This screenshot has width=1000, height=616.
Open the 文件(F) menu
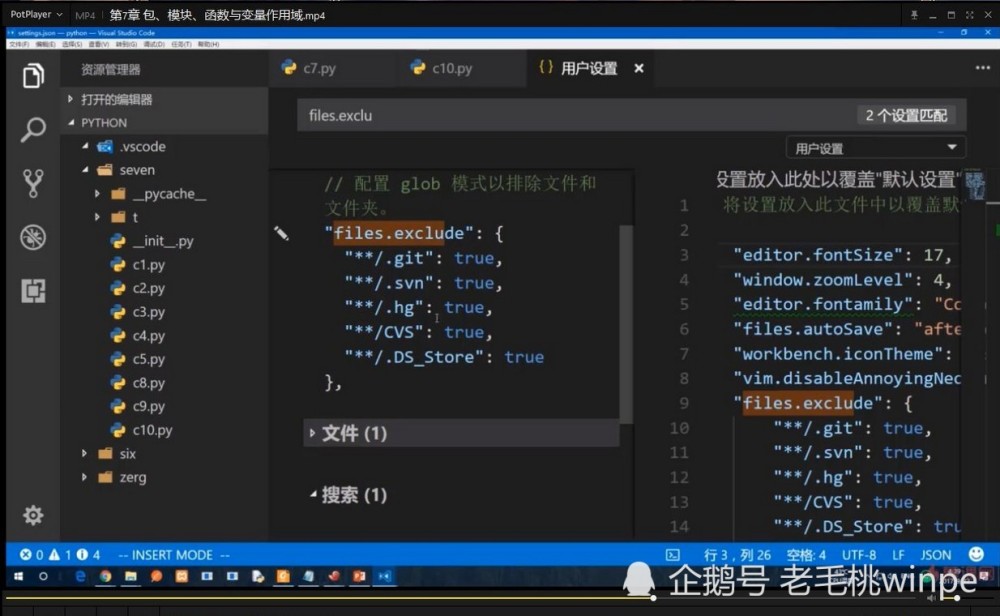[19, 44]
